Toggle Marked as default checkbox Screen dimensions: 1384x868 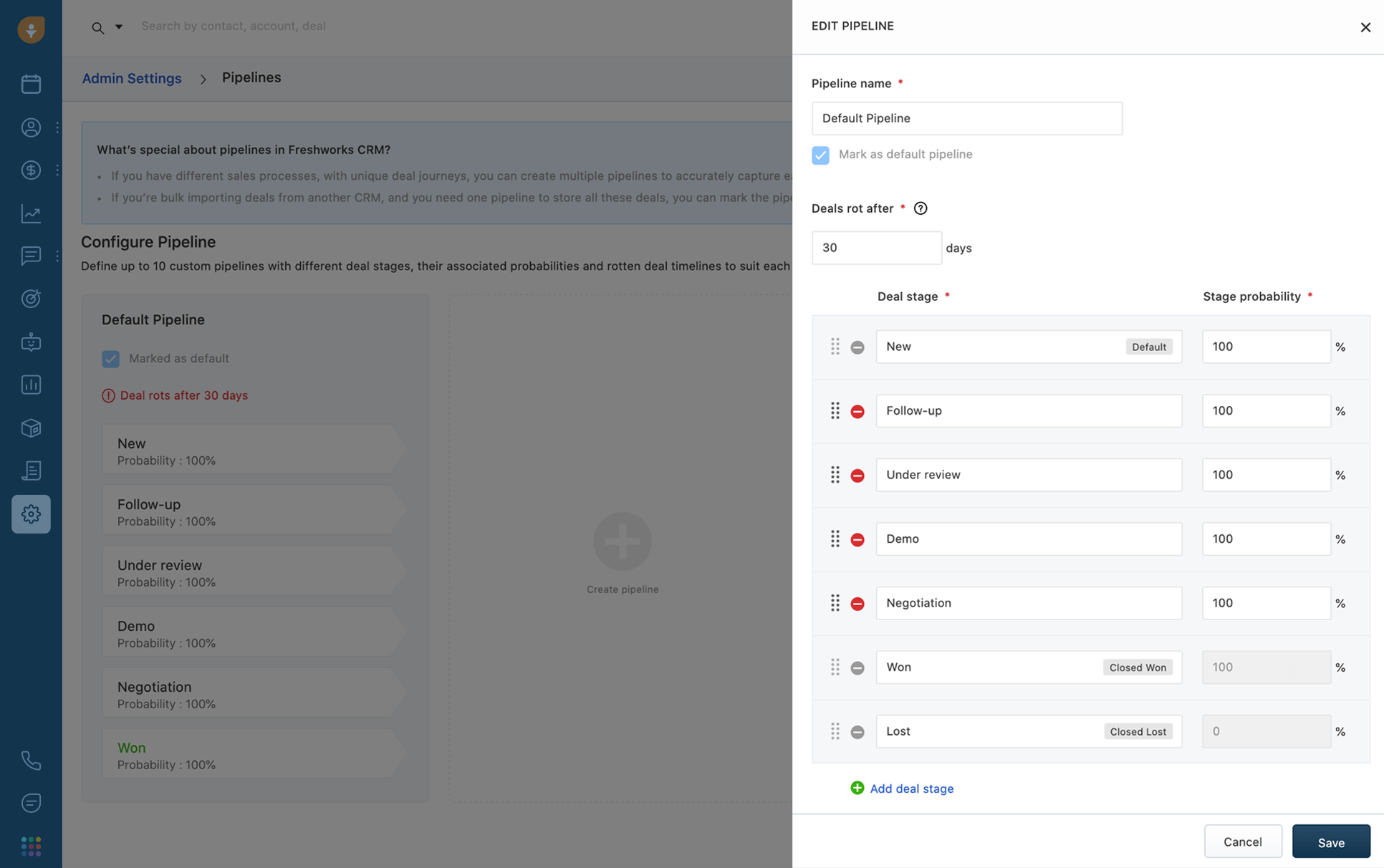pos(110,359)
